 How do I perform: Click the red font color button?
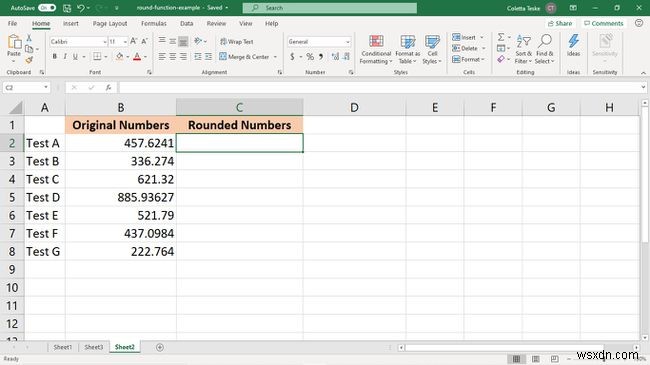coord(137,56)
